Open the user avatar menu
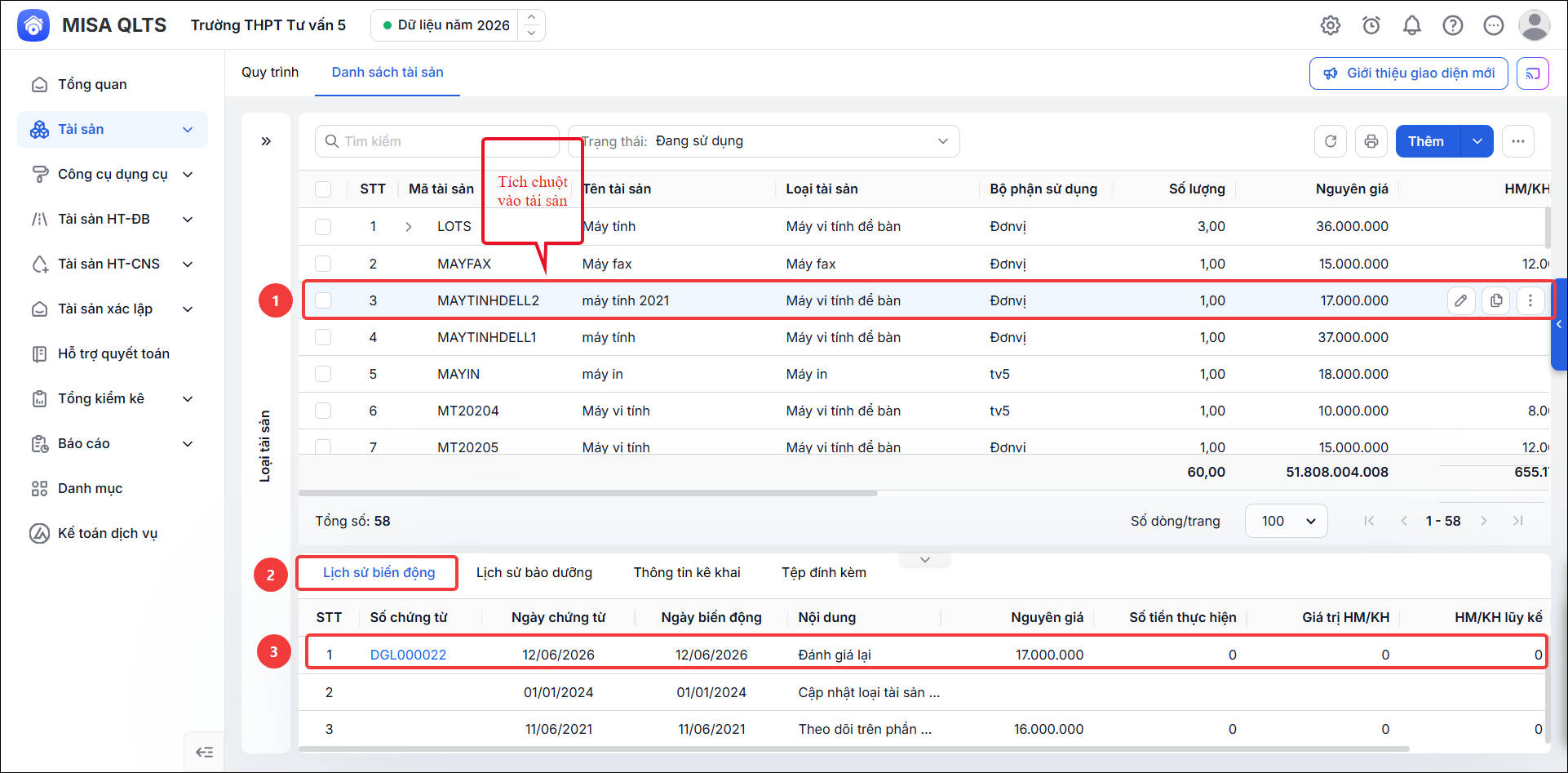 click(x=1535, y=25)
